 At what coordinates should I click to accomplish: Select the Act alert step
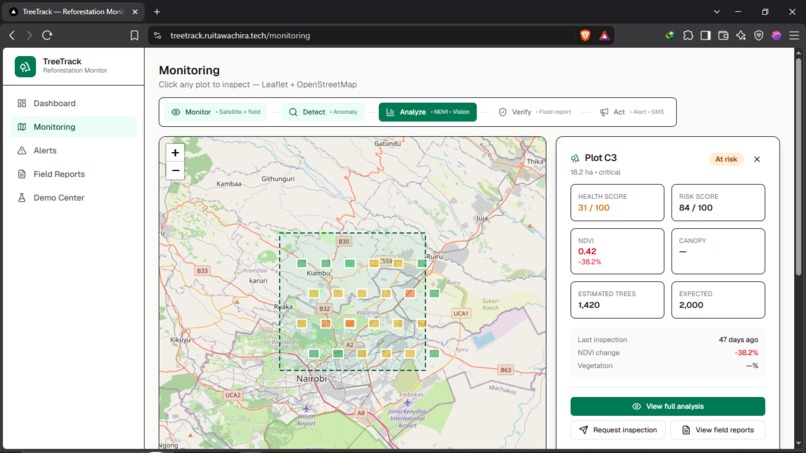coord(632,112)
